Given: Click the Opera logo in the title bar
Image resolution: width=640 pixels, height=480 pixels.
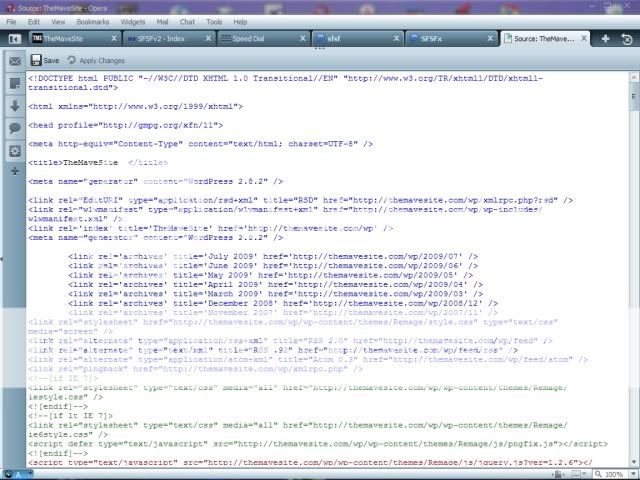Looking at the screenshot, I should click(11, 8).
